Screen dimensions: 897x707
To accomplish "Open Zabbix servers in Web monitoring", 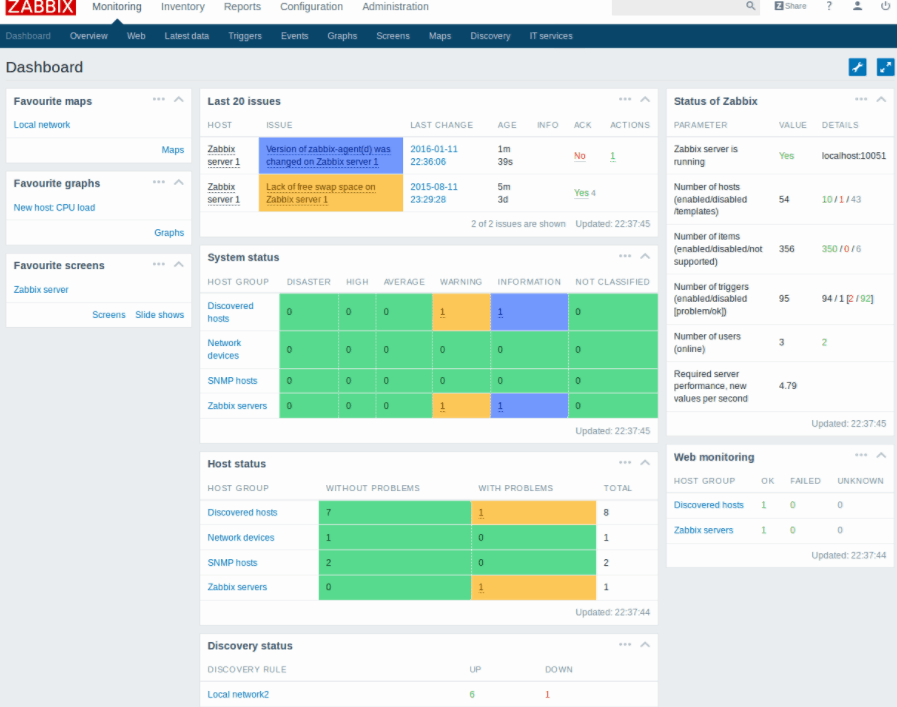I will pos(703,530).
